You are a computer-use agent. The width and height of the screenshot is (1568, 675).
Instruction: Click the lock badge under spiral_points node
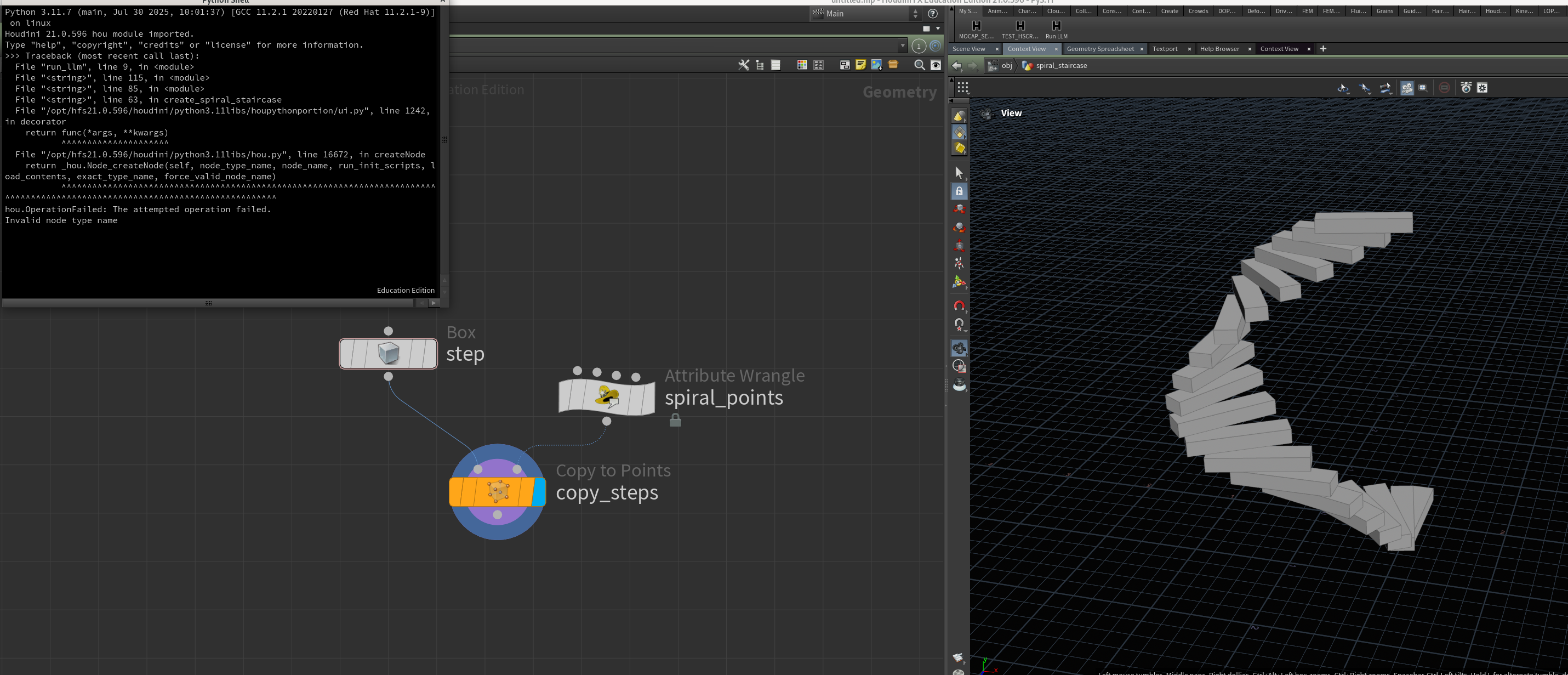[675, 421]
